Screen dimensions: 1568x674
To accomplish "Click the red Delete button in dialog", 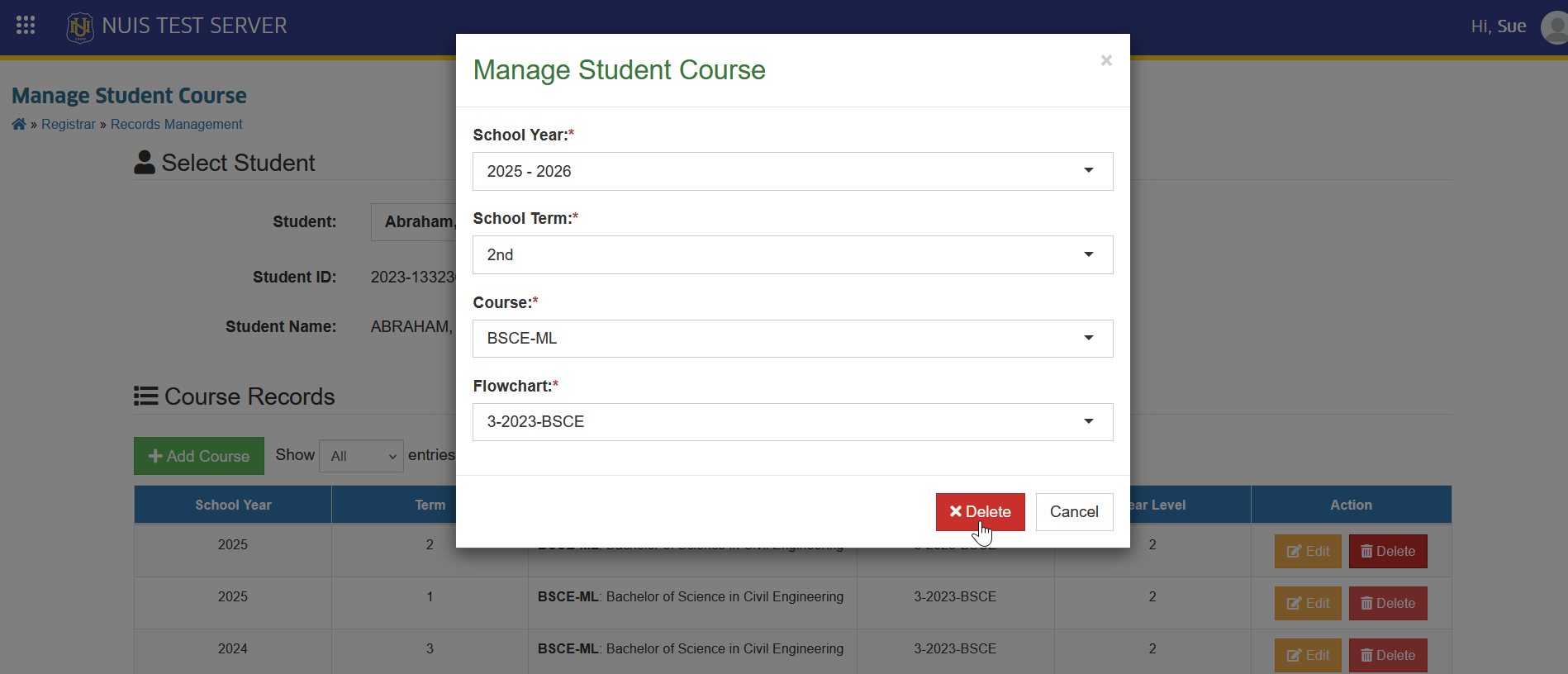I will point(980,512).
